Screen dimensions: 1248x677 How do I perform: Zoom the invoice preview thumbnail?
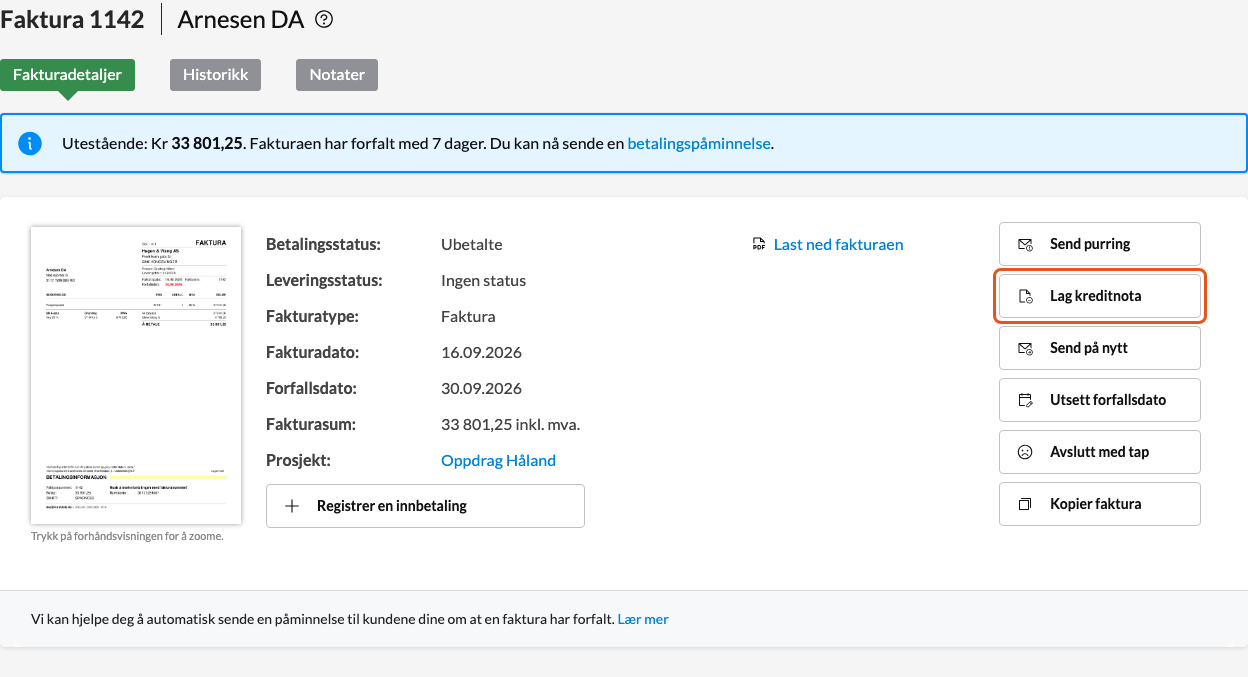click(136, 375)
